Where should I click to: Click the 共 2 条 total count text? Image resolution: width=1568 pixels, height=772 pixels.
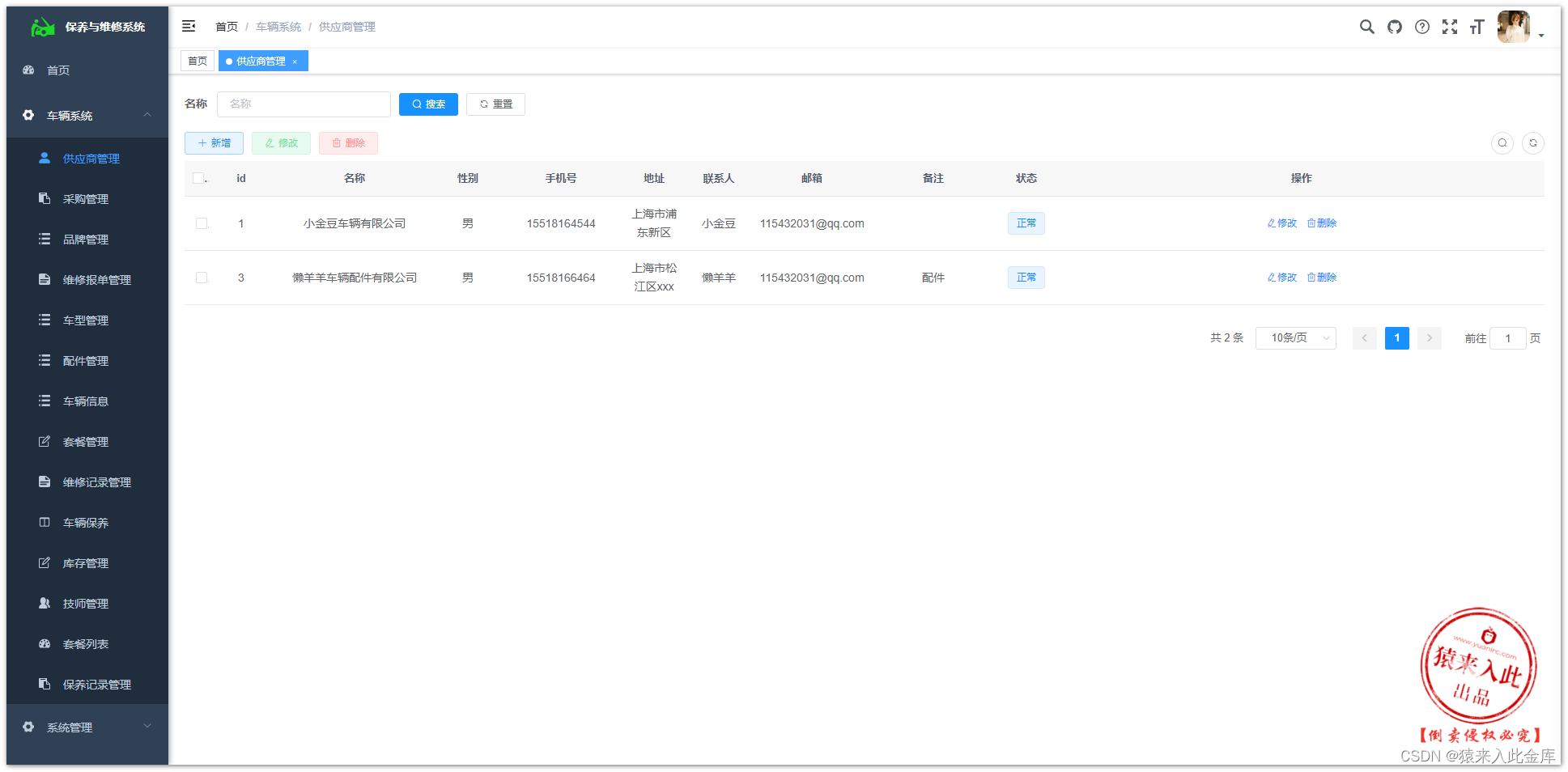pos(1226,338)
